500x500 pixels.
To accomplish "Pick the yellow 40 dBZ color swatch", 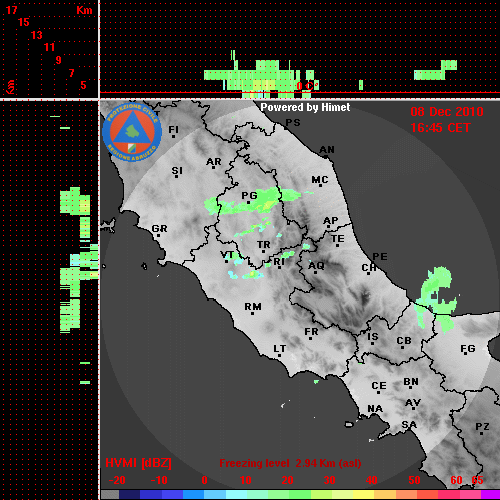I will pyautogui.click(x=364, y=495).
